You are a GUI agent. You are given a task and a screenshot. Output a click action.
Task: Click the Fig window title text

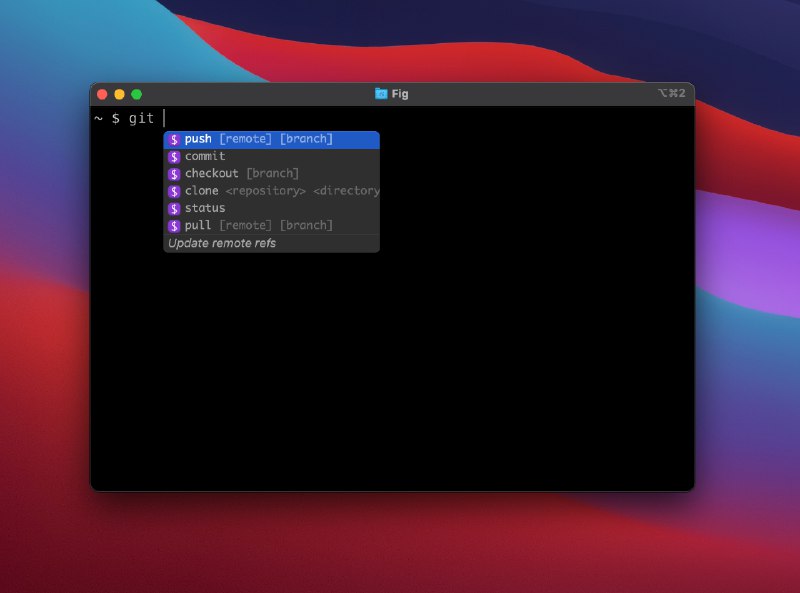pyautogui.click(x=400, y=94)
